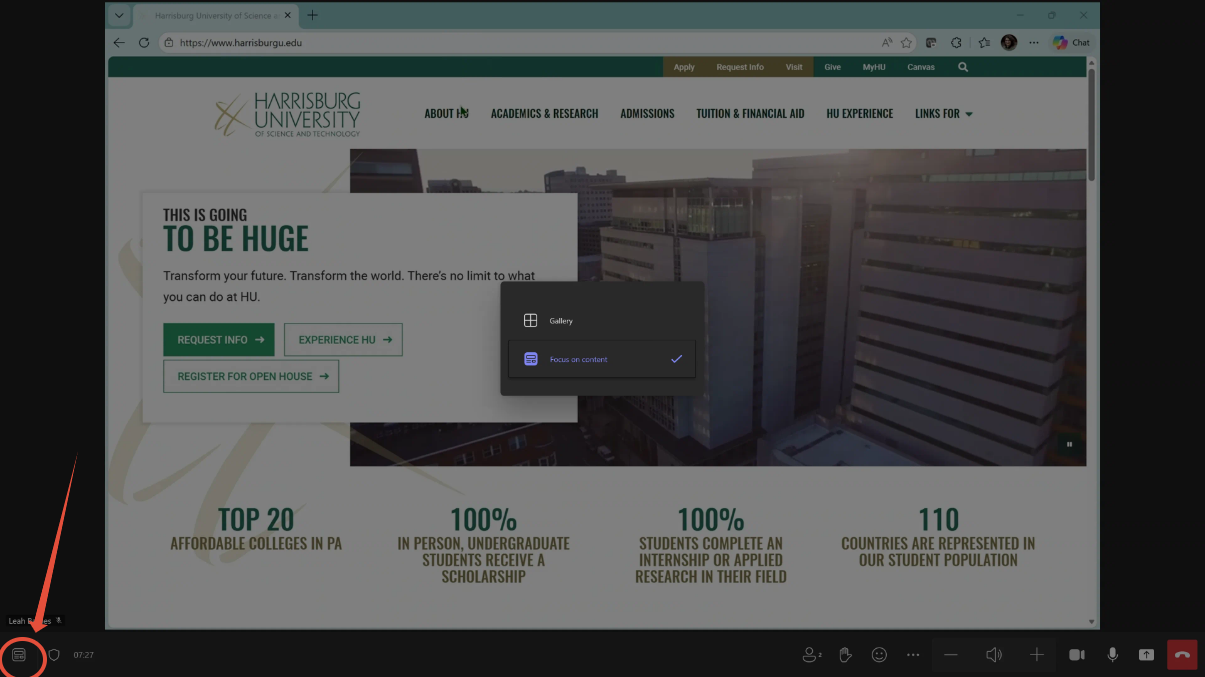Click the browser back arrow

119,43
